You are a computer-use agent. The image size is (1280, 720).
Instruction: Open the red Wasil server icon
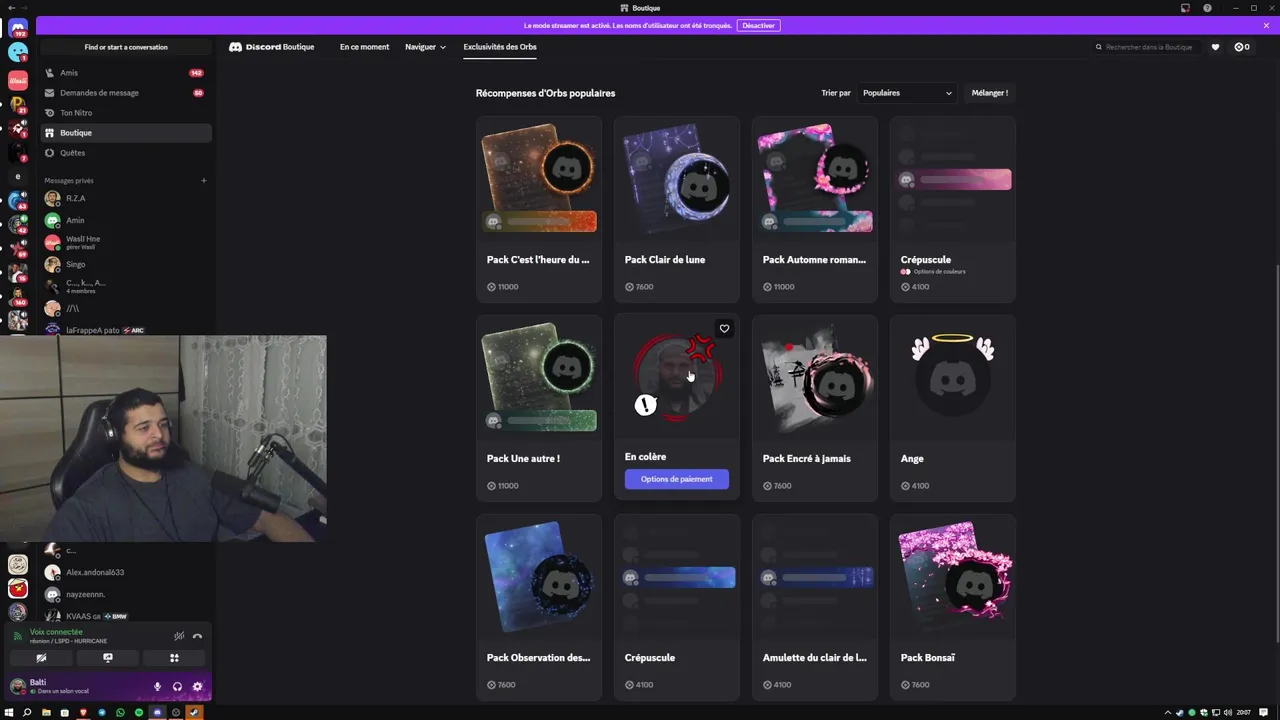point(18,79)
